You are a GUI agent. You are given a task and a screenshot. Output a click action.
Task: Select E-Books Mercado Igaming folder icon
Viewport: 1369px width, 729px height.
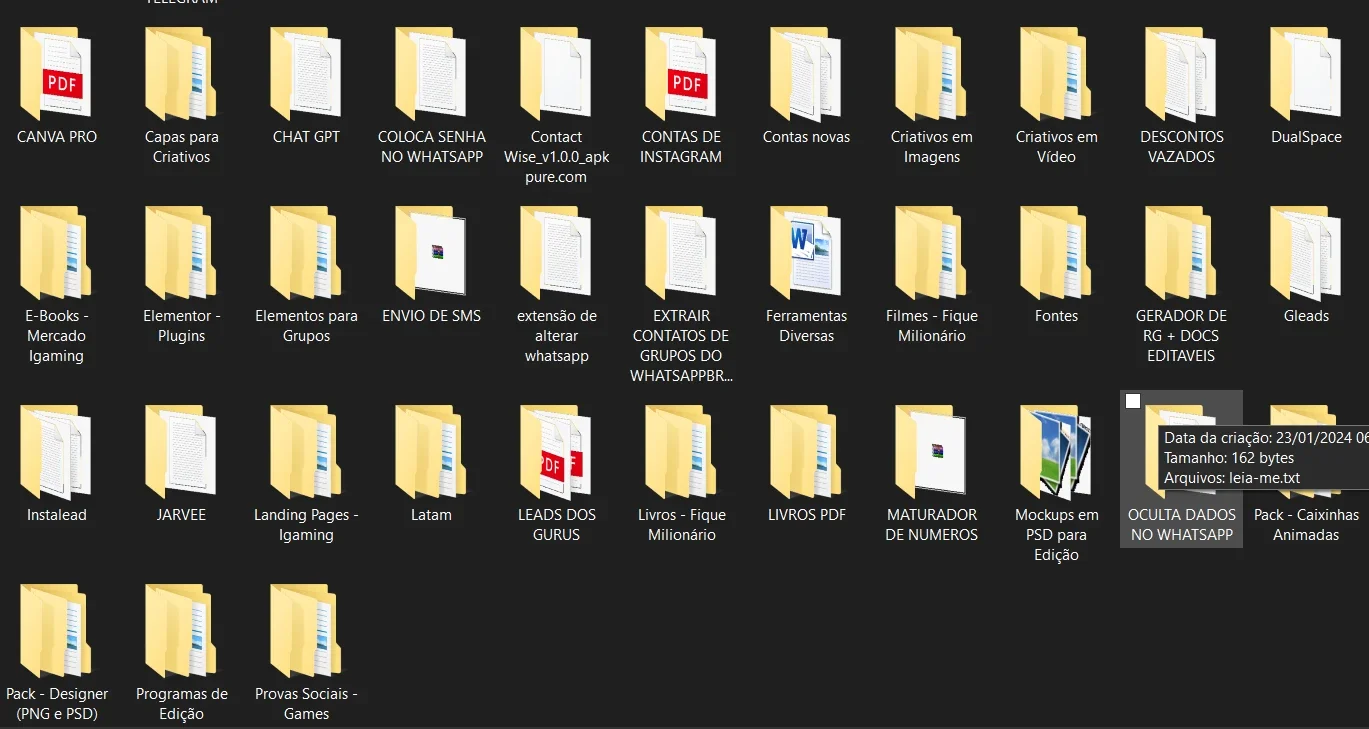coord(56,252)
